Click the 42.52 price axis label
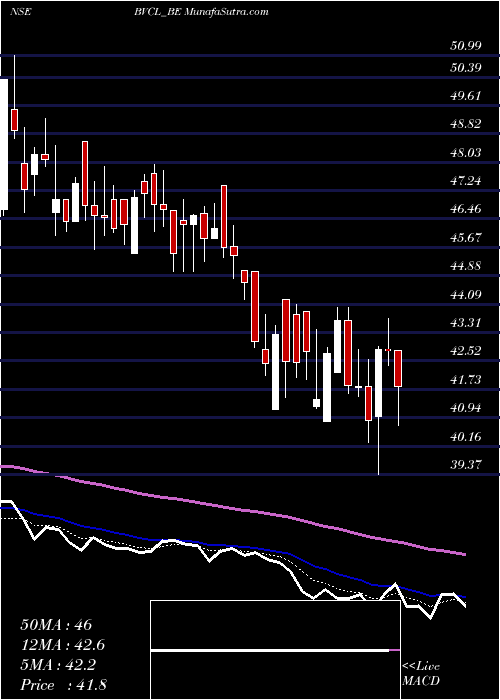 pos(466,351)
